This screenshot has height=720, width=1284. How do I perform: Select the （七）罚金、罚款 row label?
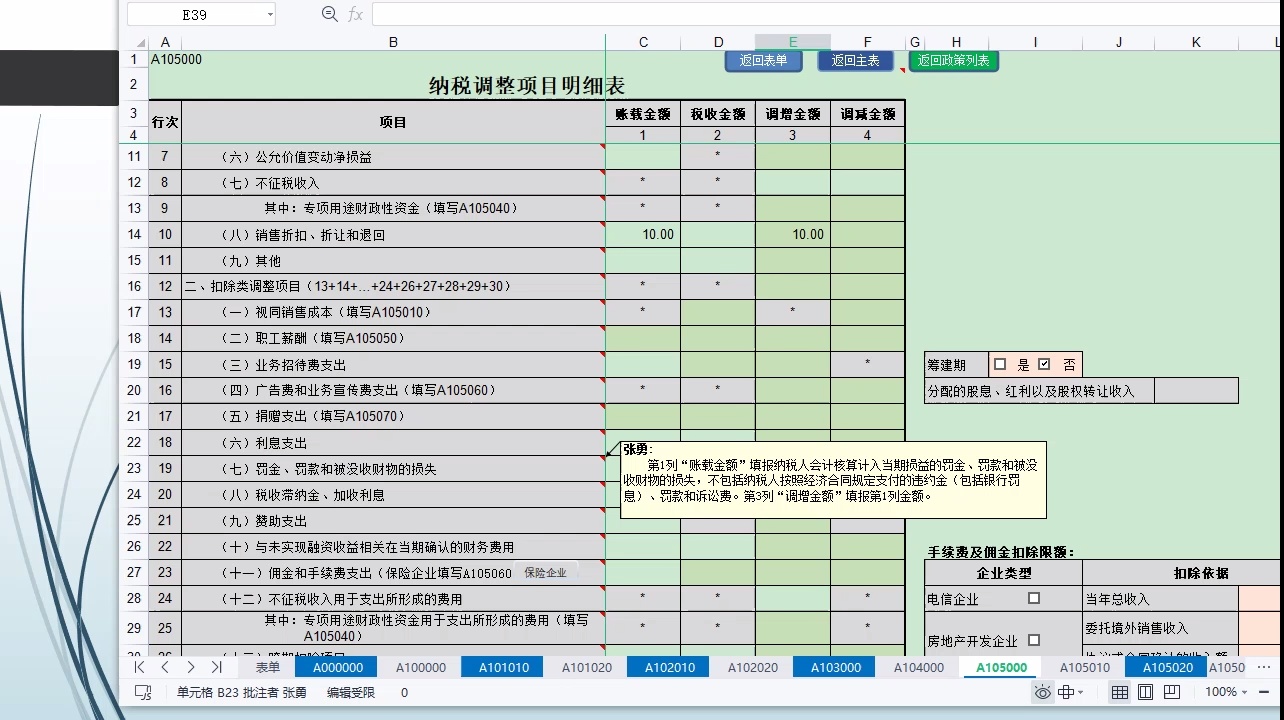[393, 469]
